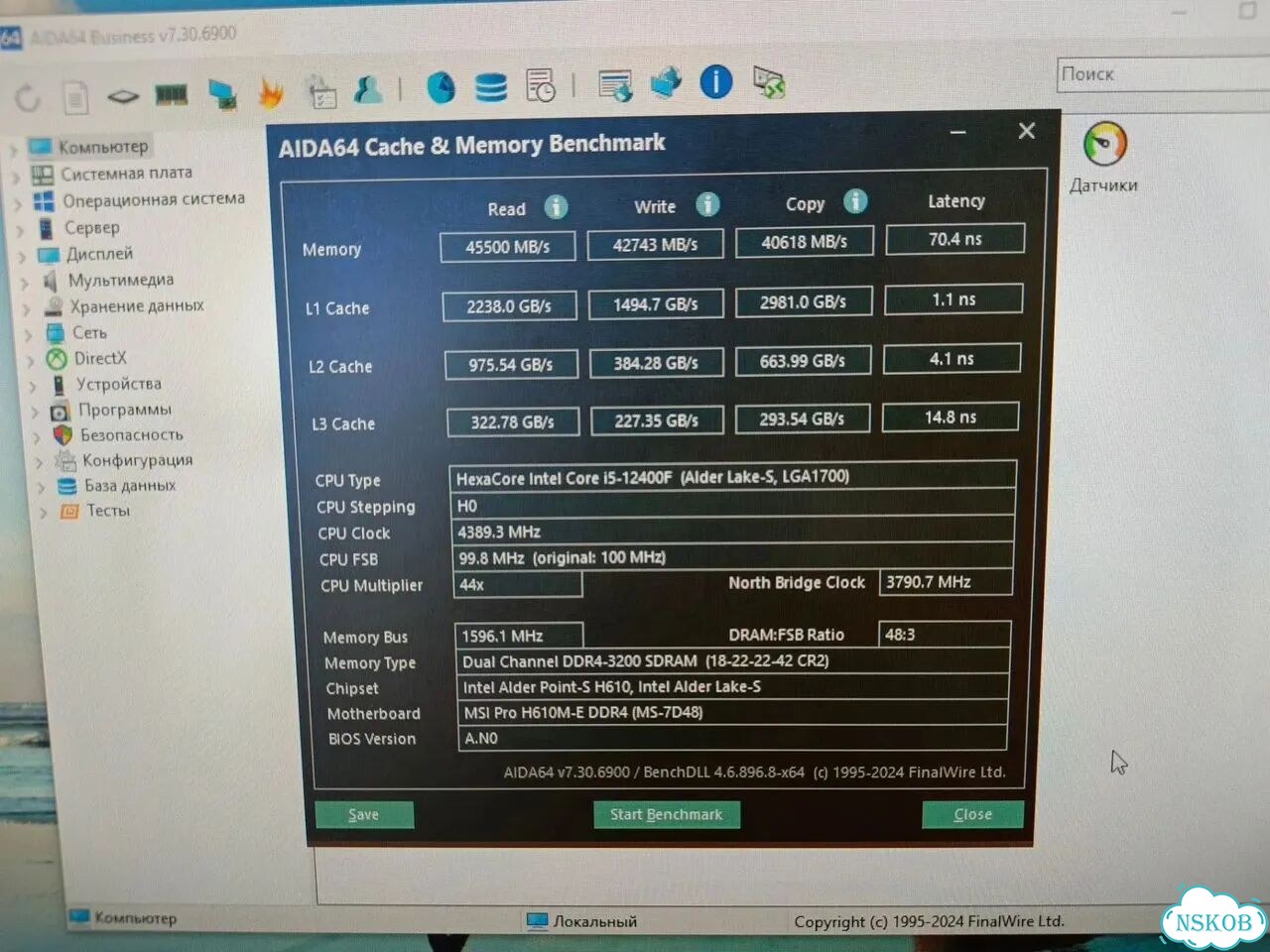Click the CPU Multiplier value 44x
Screen dimensions: 1270x952
(x=517, y=584)
